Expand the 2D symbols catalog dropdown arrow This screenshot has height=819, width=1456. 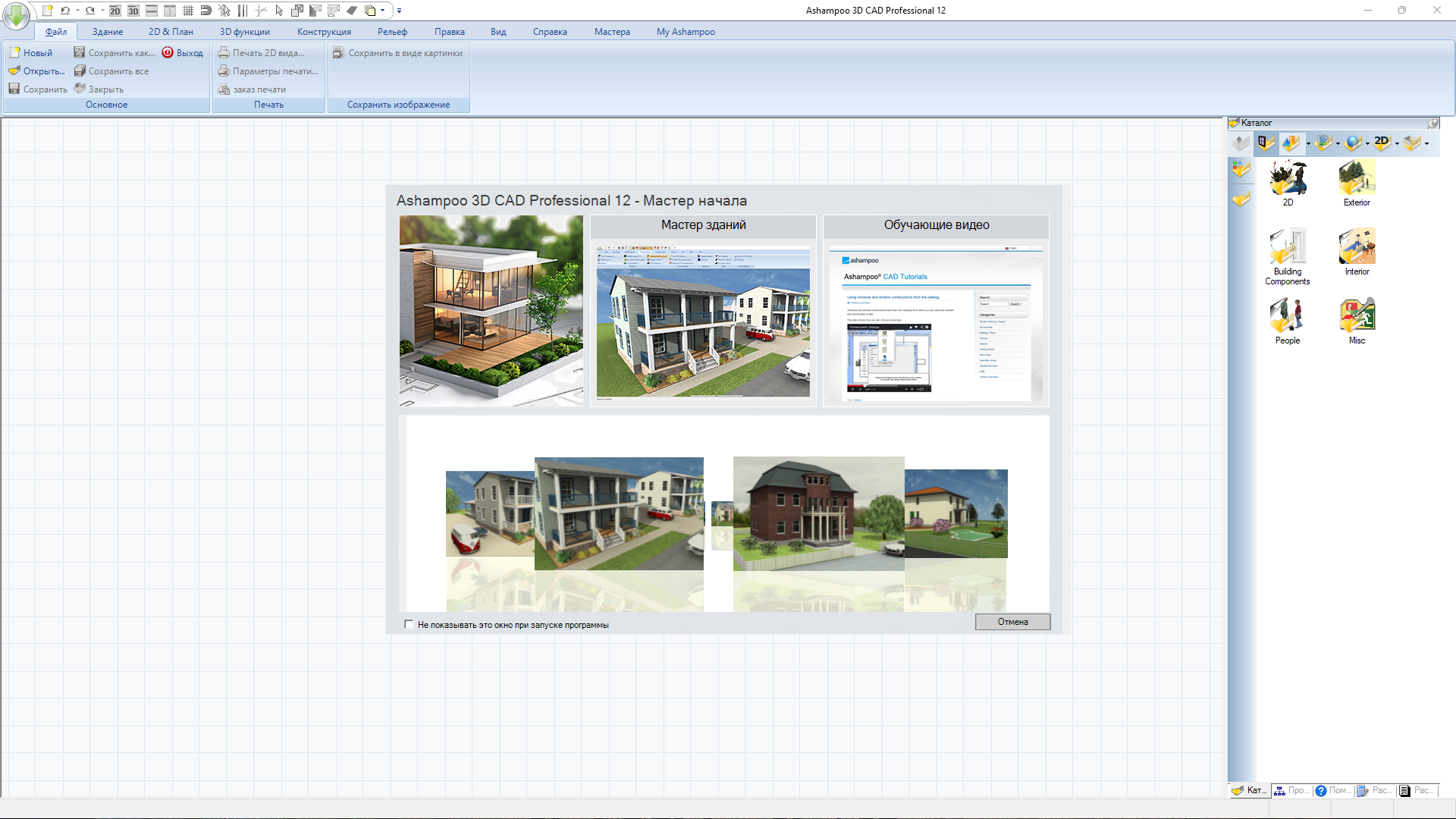1397,143
